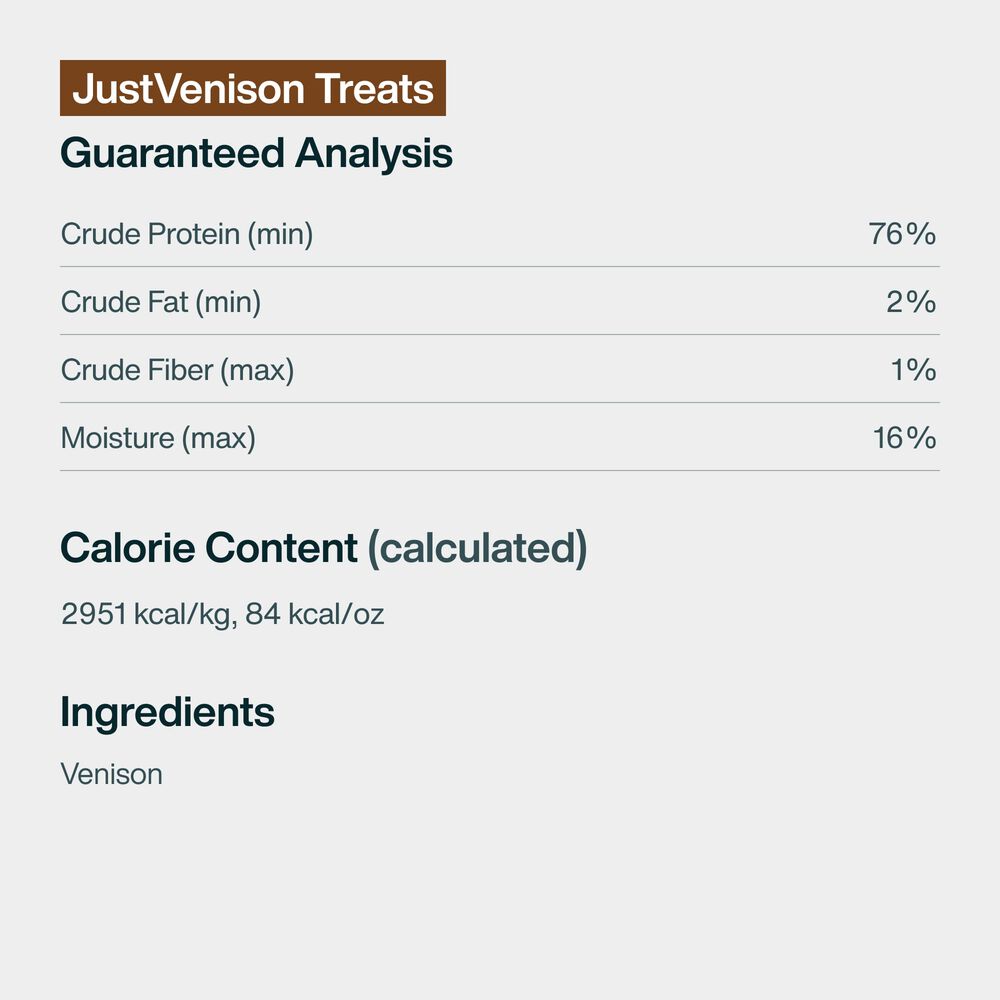Select the 2951 kcal/kg value
1000x1000 pixels.
click(x=147, y=613)
